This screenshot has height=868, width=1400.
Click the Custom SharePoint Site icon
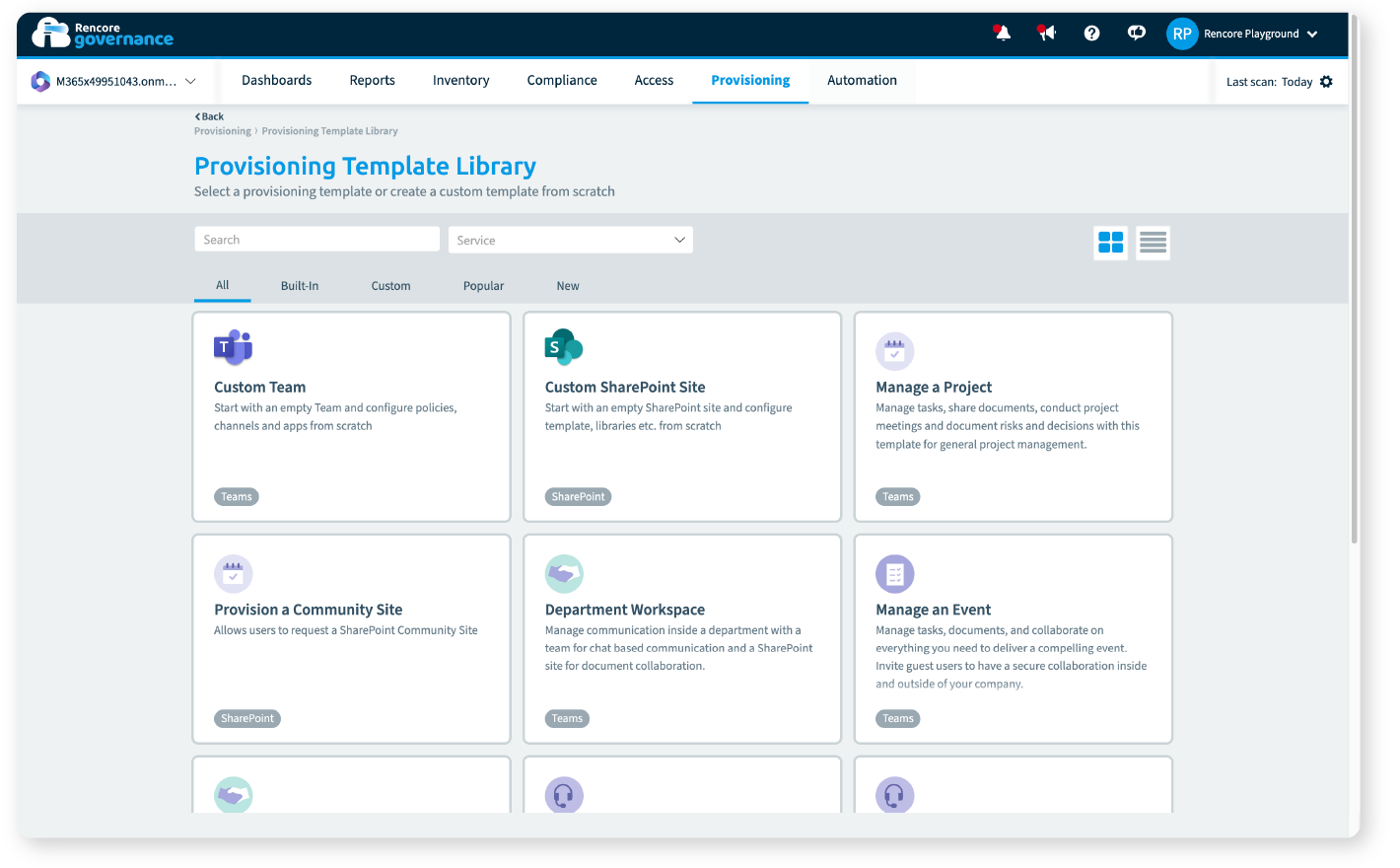coord(563,347)
